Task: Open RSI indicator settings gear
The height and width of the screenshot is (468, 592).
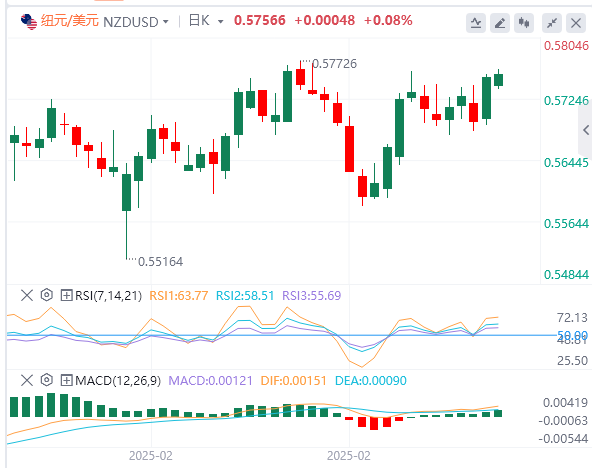Action: [46, 295]
